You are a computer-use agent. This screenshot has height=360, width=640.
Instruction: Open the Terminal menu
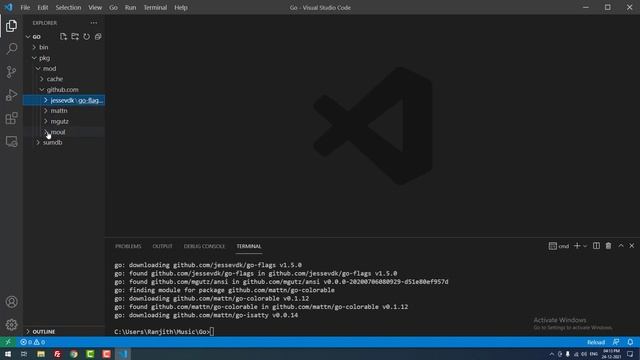155,7
